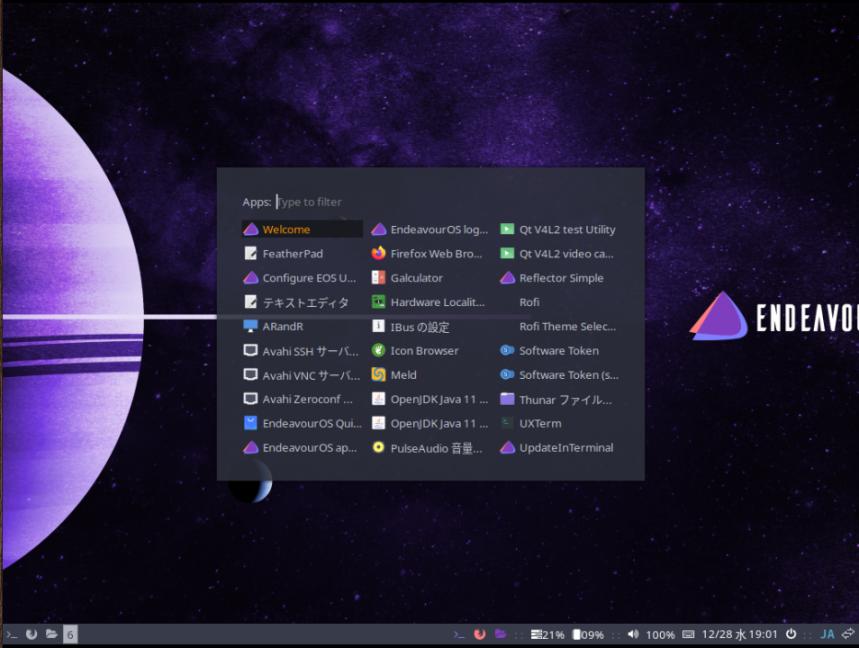Launch PulseAudio 音量 control entry
This screenshot has width=859, height=648.
coord(430,448)
